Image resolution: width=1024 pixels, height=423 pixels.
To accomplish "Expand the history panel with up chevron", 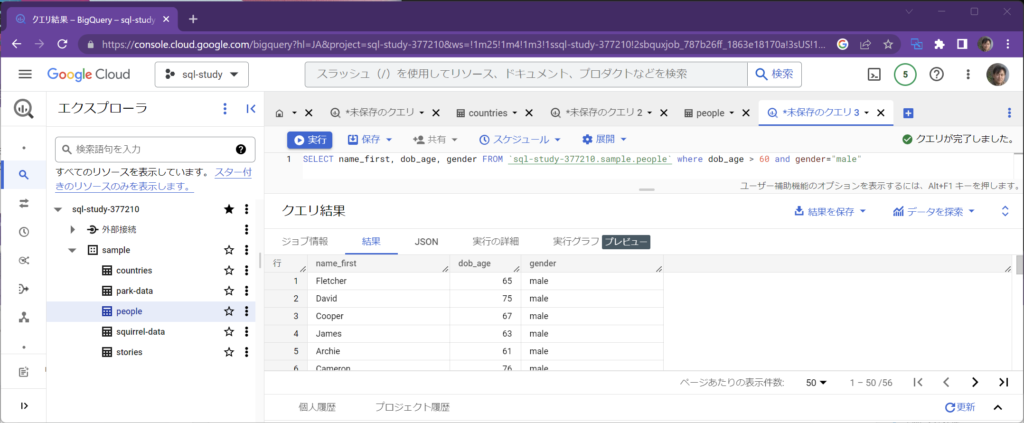I will coord(998,407).
